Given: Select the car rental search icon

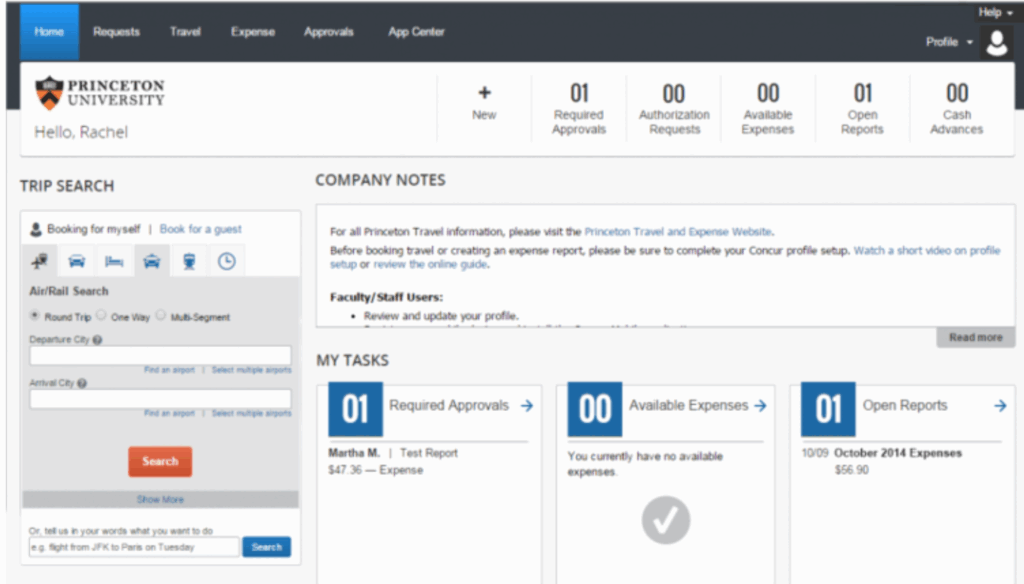Looking at the screenshot, I should tap(77, 261).
